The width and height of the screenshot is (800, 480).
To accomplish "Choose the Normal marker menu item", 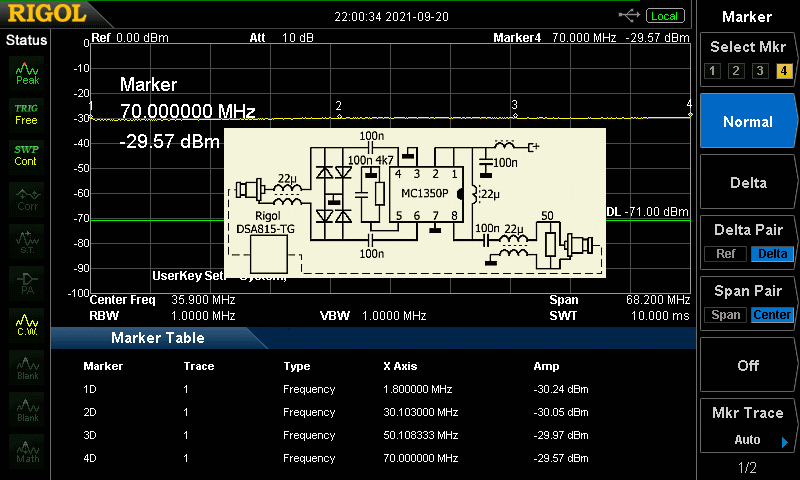I will click(x=748, y=122).
